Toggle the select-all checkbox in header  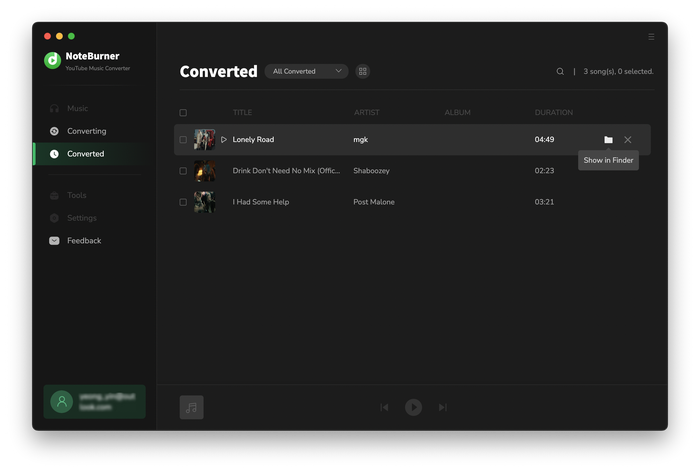tap(183, 112)
